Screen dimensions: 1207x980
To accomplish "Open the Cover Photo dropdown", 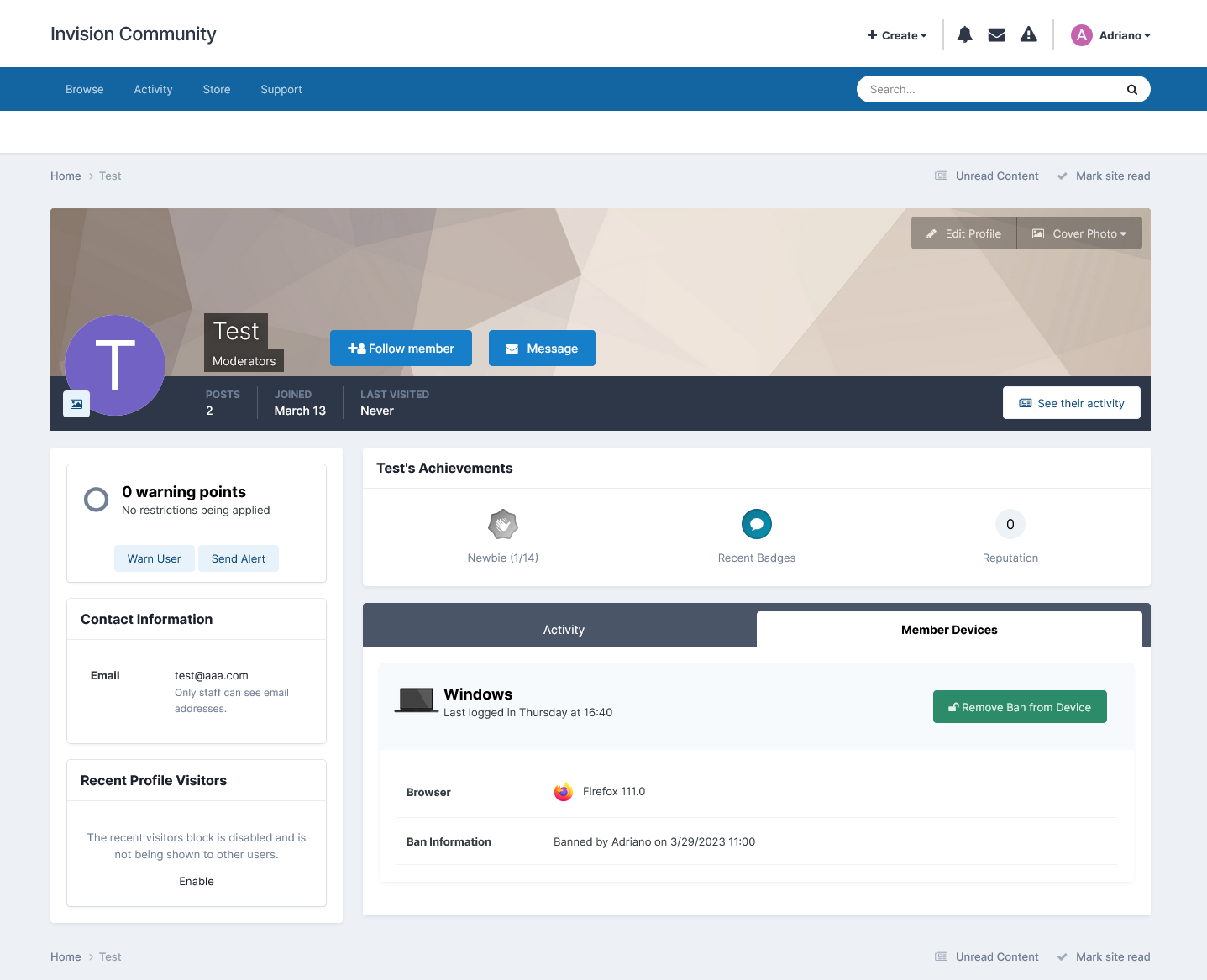I will [x=1079, y=233].
